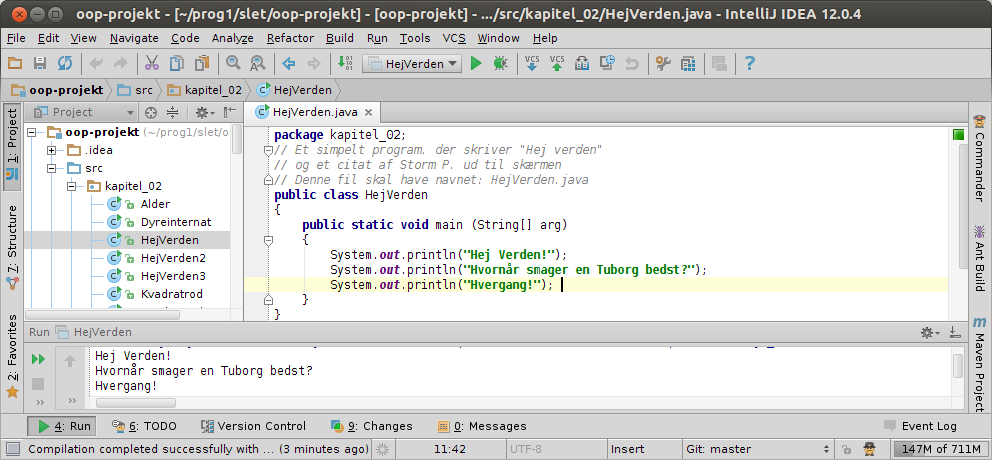Expand the .idea folder node
The height and width of the screenshot is (460, 992).
click(x=52, y=150)
